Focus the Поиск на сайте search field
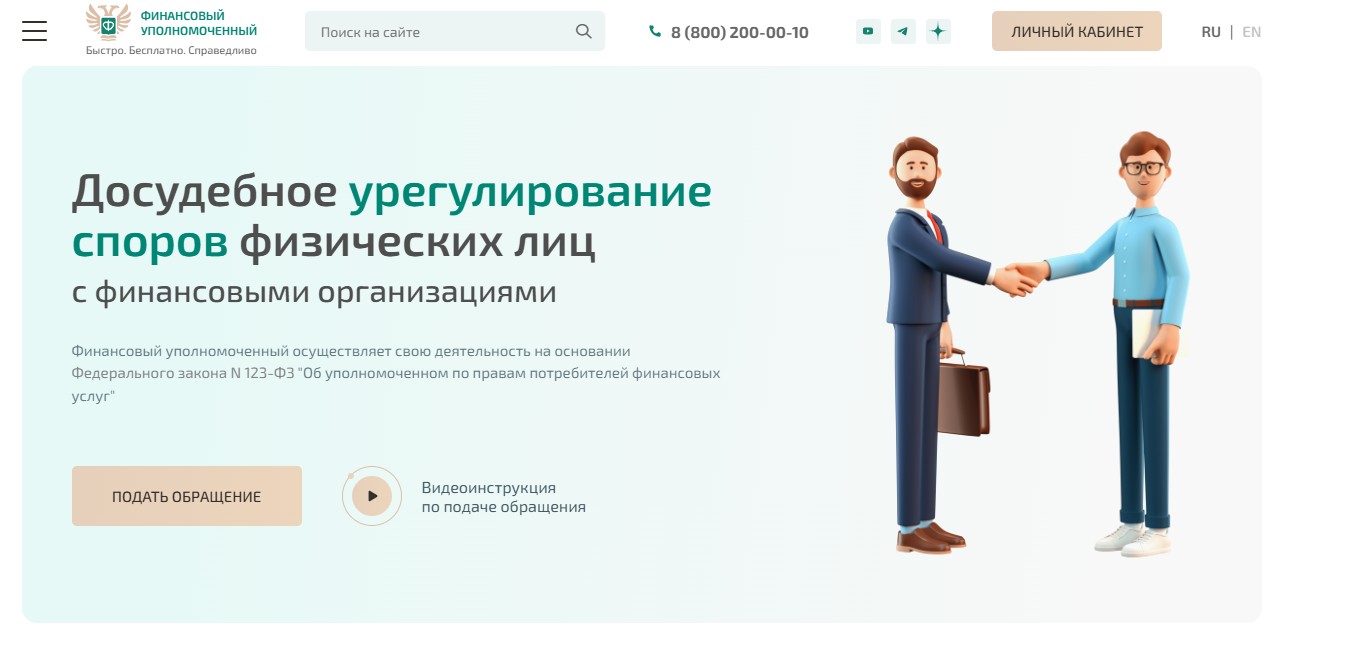 point(455,31)
